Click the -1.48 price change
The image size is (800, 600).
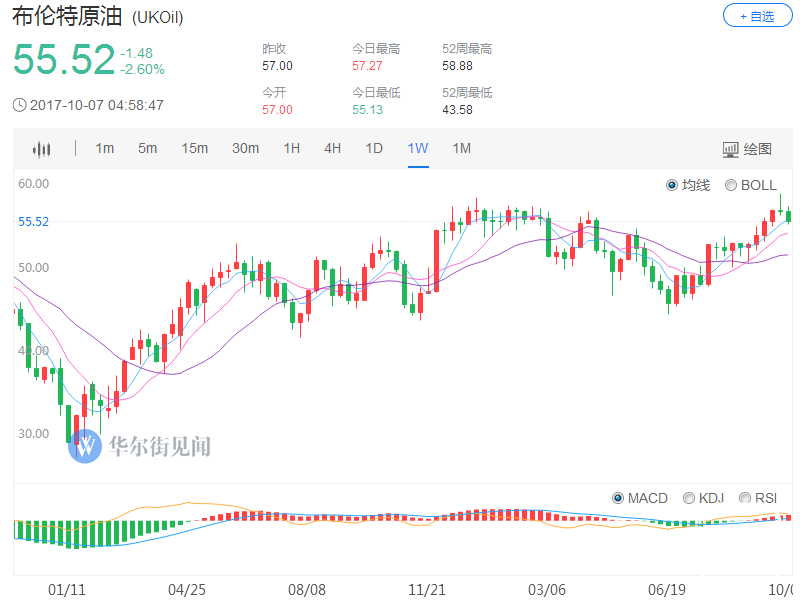point(137,53)
